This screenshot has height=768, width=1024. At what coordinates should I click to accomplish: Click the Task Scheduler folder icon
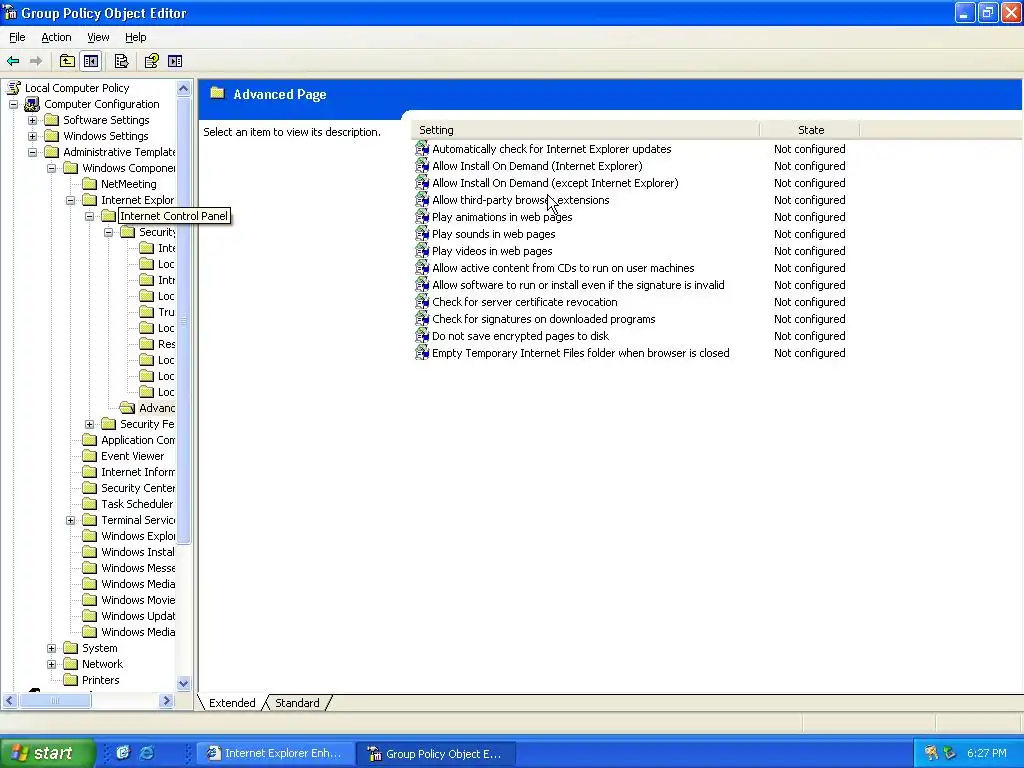tap(89, 504)
